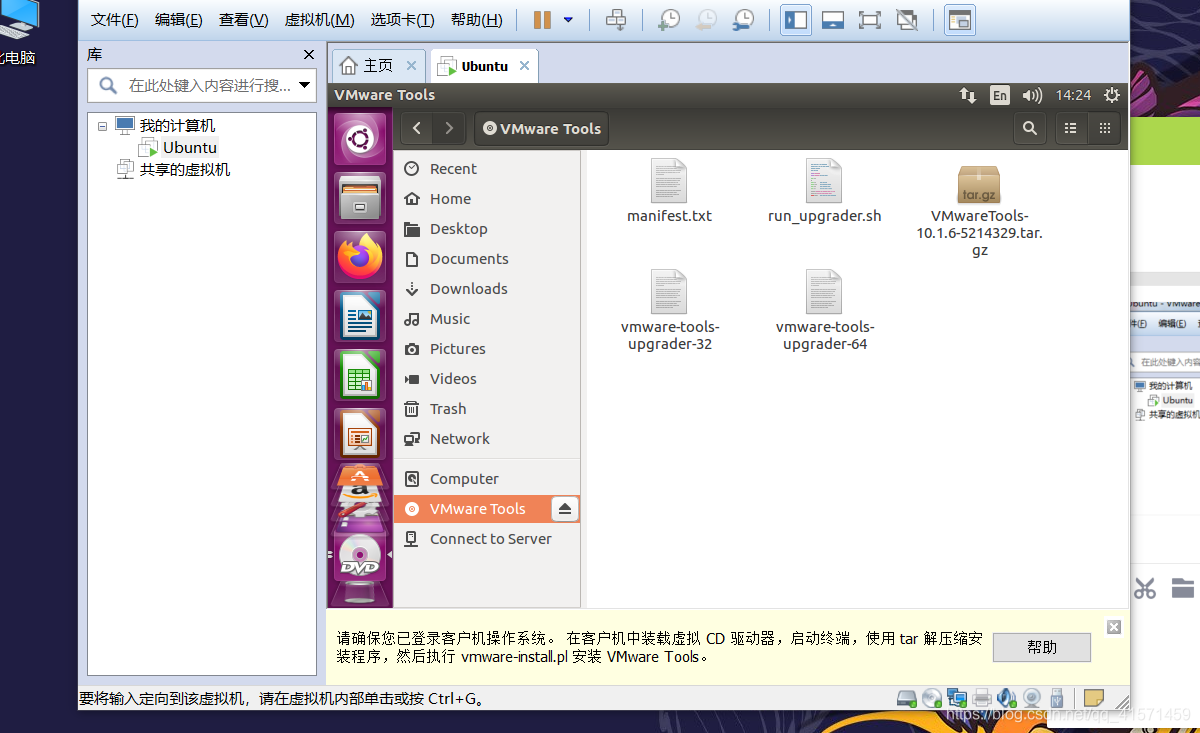This screenshot has width=1200, height=733.
Task: Open manifest.txt file icon
Action: click(x=669, y=181)
